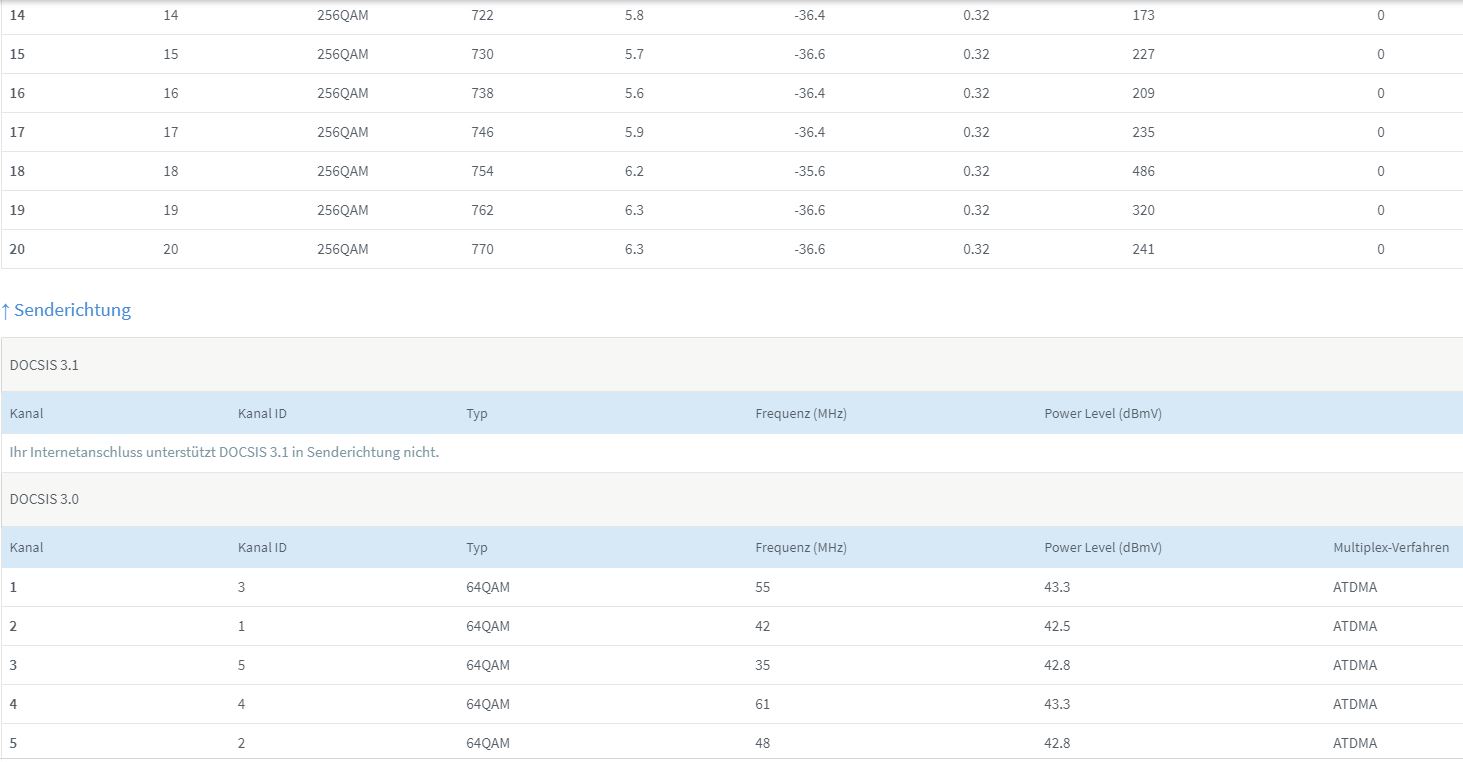The height and width of the screenshot is (762, 1463).
Task: Click Kanal ID header in DOCSIS 3.0 table
Action: point(262,548)
